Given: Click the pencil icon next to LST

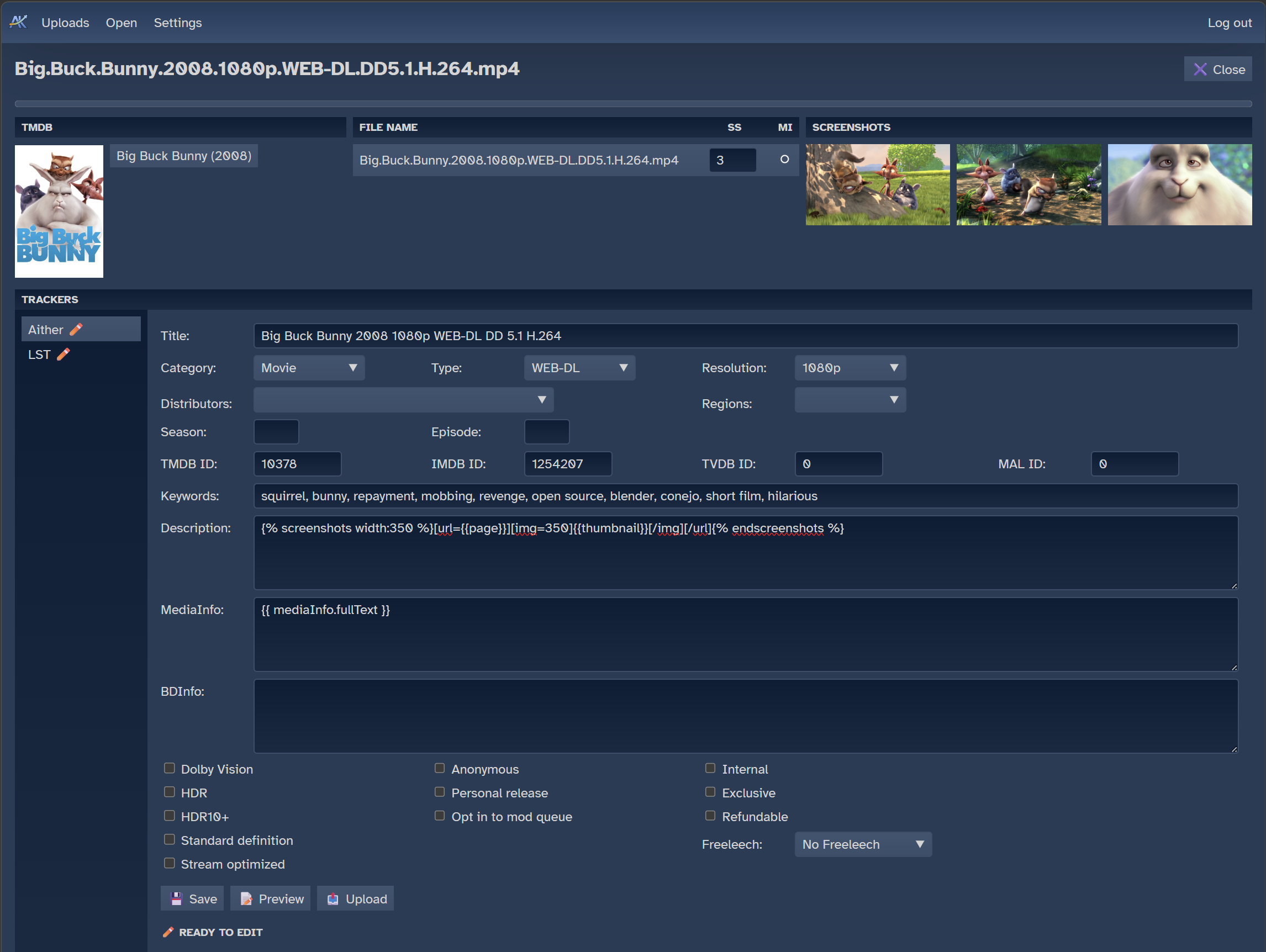Looking at the screenshot, I should (64, 354).
